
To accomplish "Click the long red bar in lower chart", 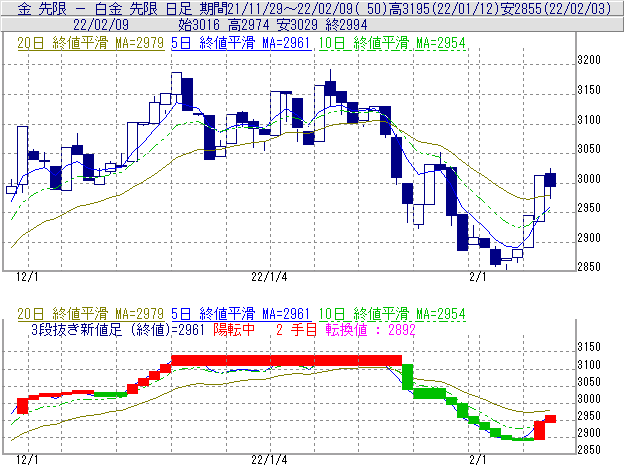I will pyautogui.click(x=287, y=360).
